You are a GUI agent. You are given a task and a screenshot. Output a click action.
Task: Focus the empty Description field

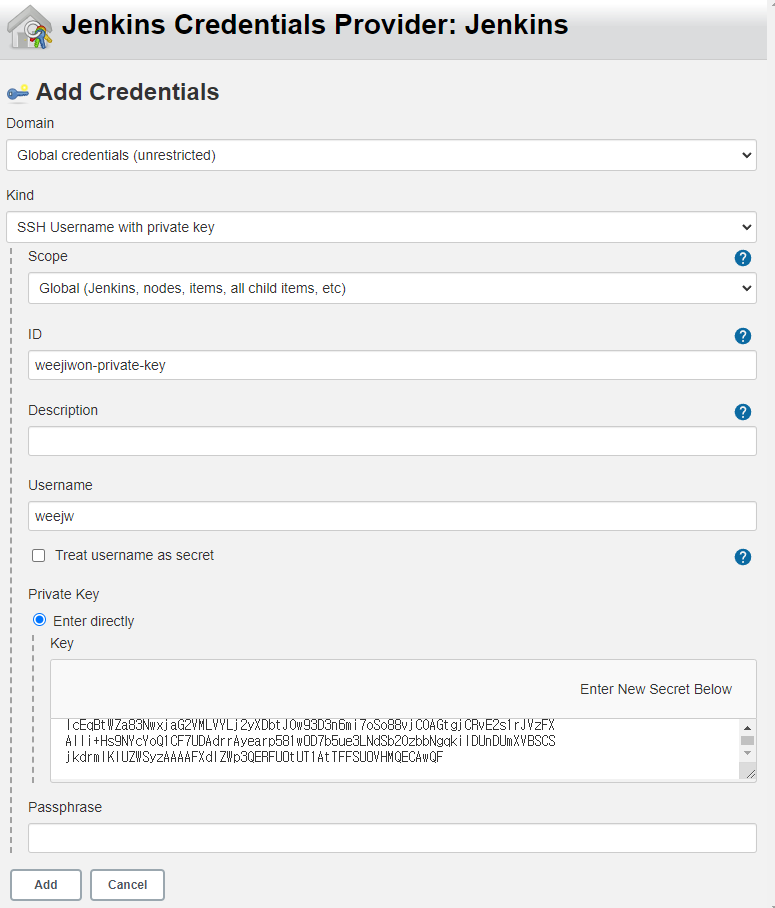[392, 441]
